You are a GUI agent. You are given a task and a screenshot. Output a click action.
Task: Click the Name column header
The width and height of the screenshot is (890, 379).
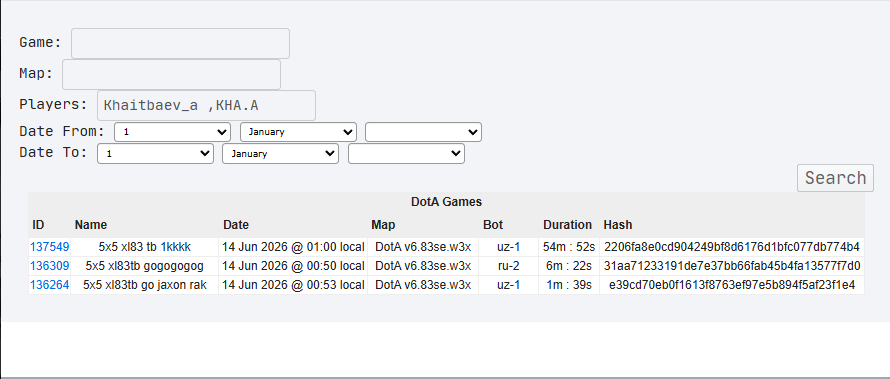91,225
